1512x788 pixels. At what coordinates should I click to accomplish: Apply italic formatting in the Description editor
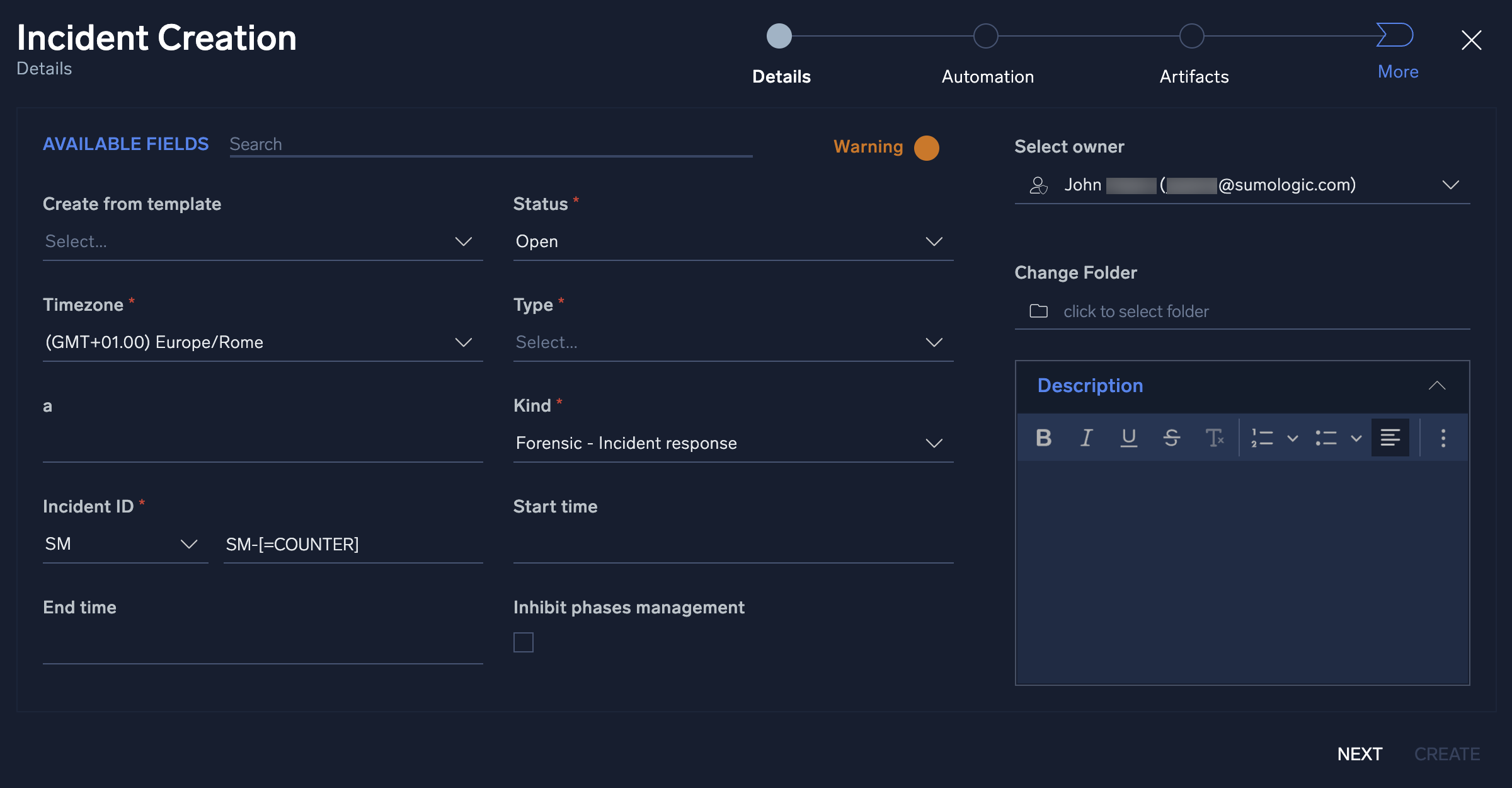point(1086,437)
